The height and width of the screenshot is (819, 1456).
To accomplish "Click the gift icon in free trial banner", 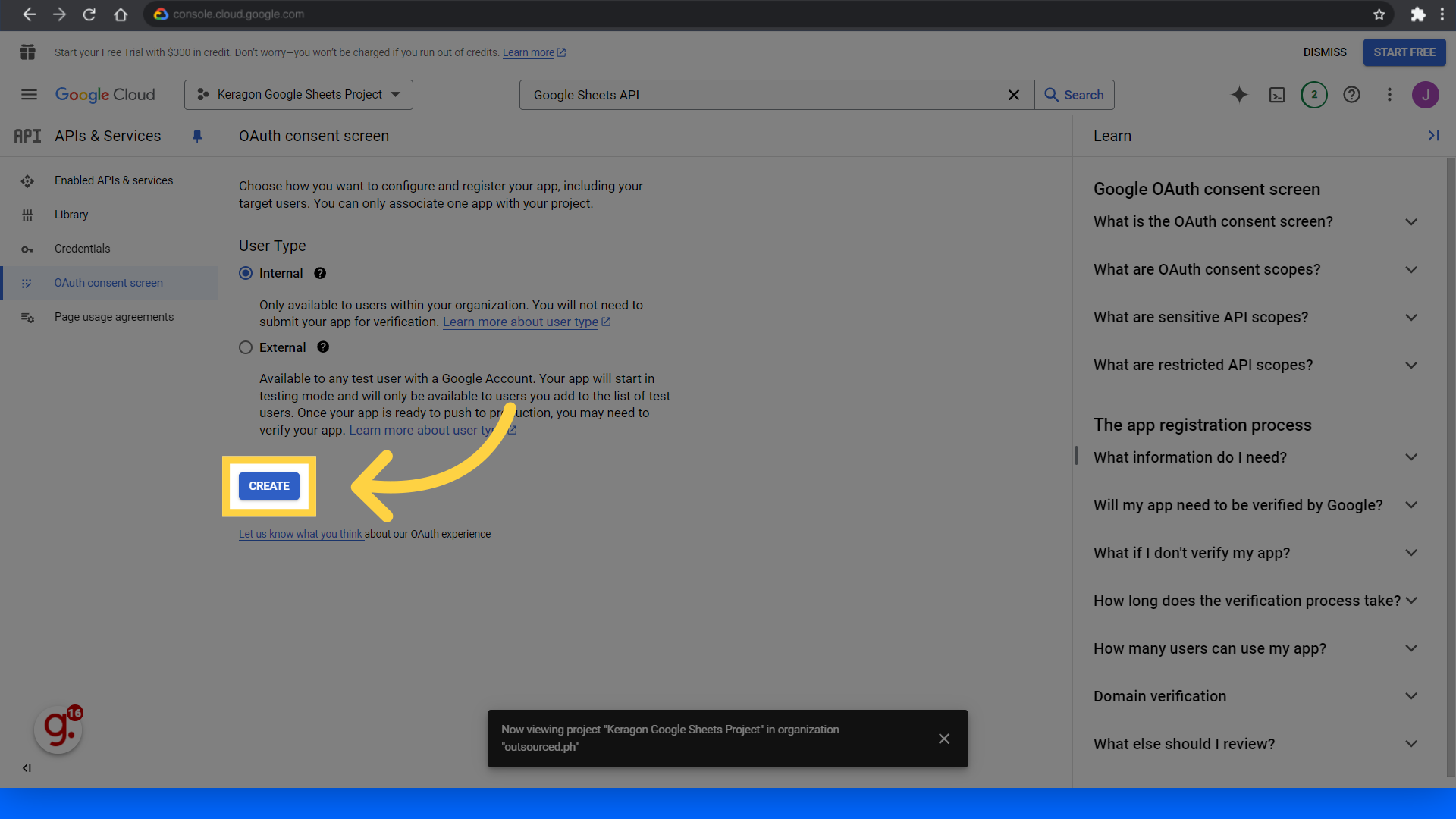I will click(28, 52).
